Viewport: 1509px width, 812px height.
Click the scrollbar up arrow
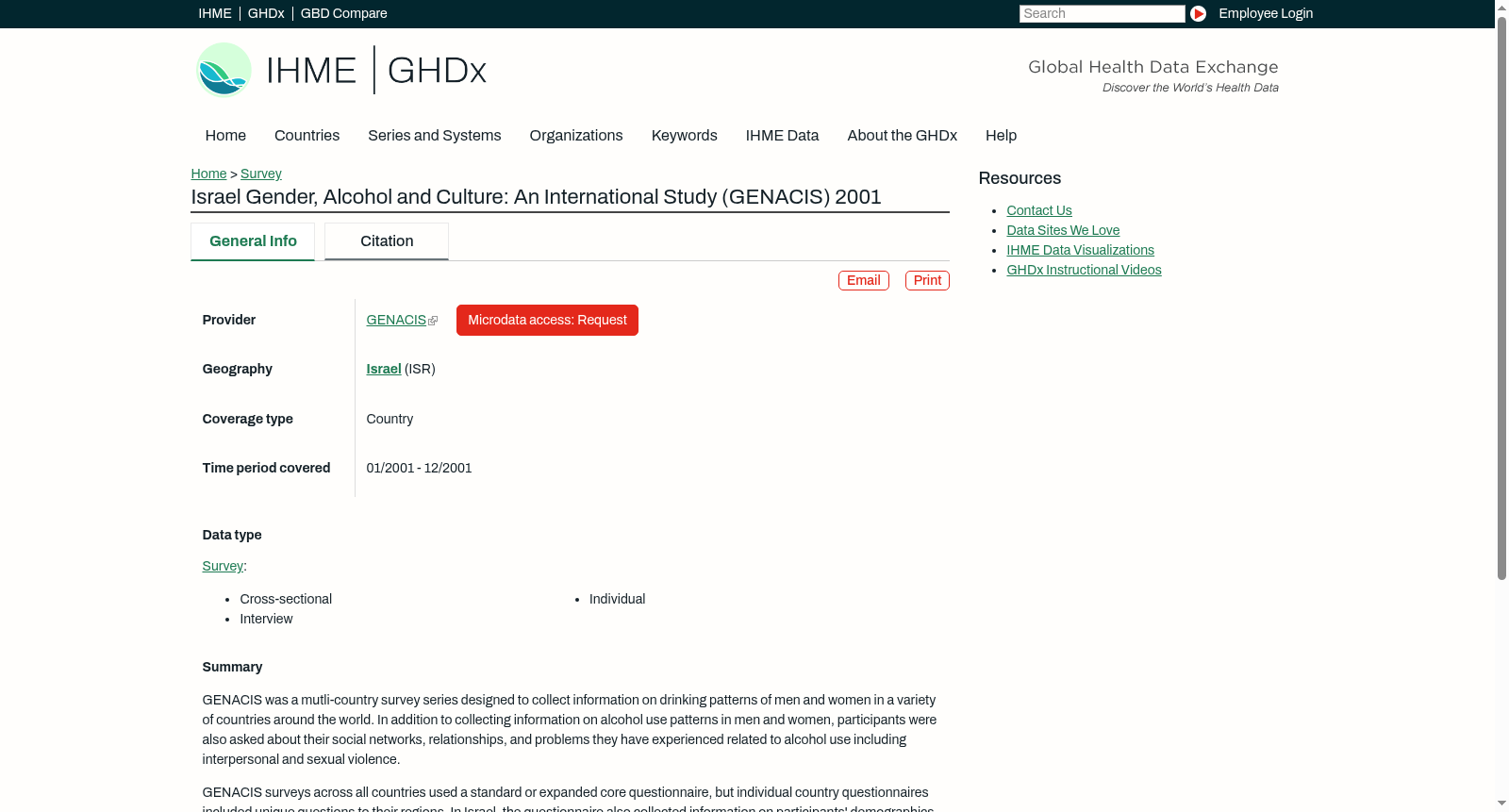click(x=1501, y=7)
